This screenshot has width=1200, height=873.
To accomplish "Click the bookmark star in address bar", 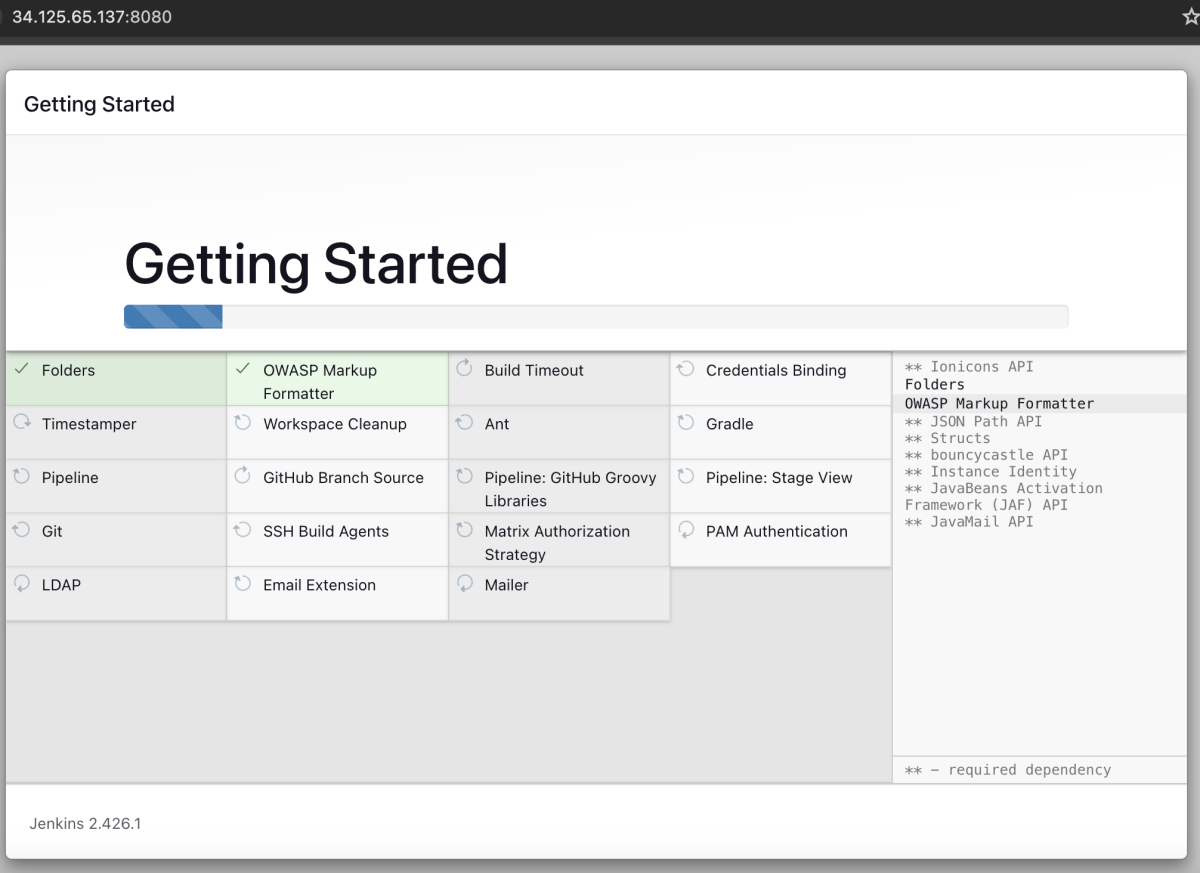I will click(x=1190, y=17).
